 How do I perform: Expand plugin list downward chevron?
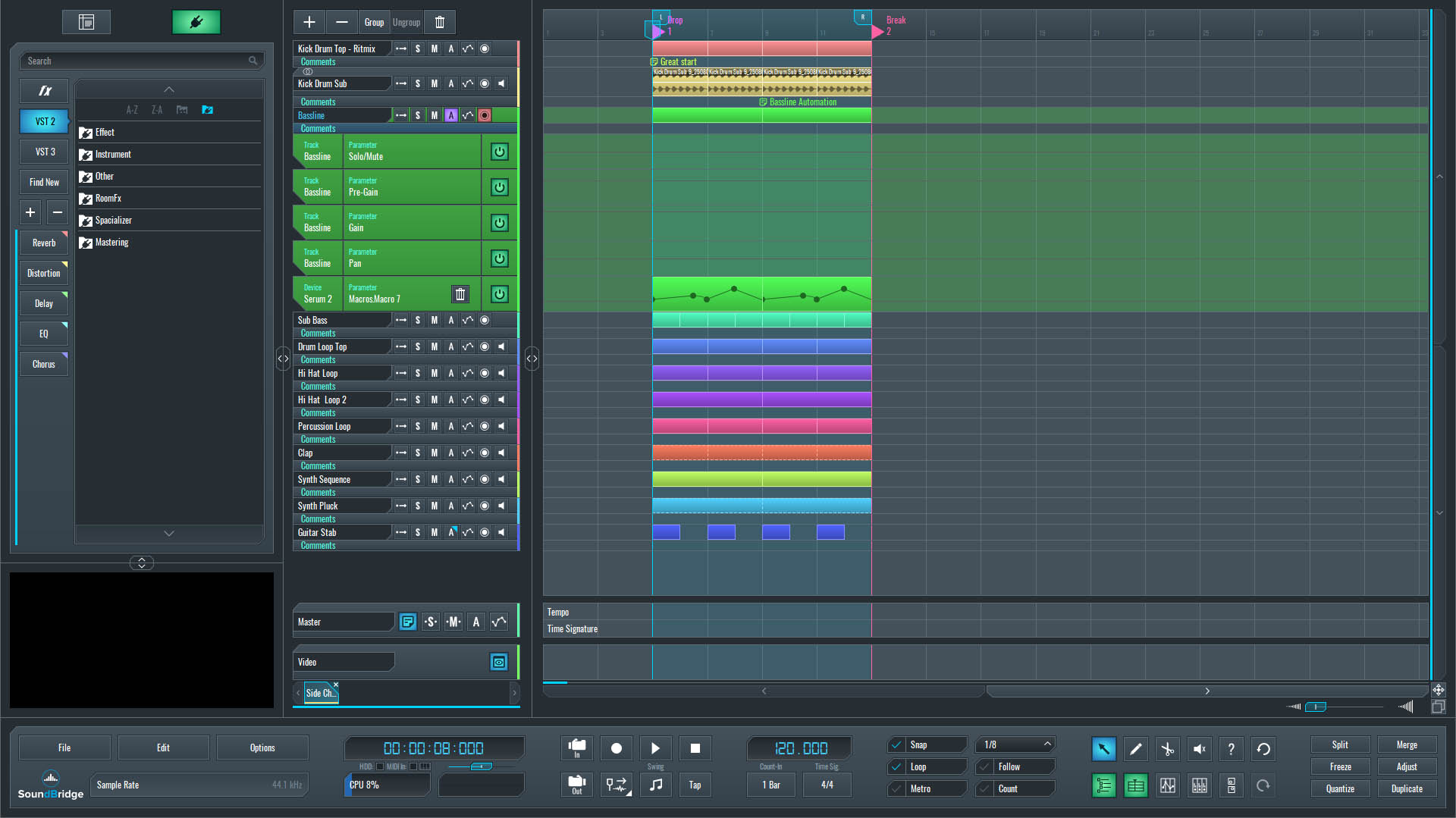click(169, 534)
